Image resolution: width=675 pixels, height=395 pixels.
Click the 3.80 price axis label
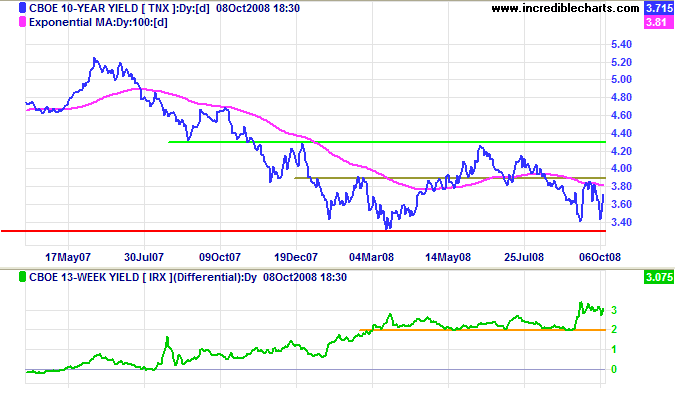pos(621,186)
